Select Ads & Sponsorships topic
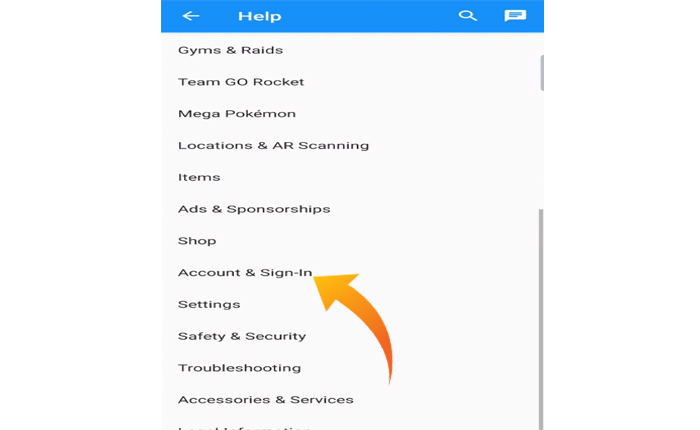This screenshot has width=700, height=430. pyautogui.click(x=254, y=209)
